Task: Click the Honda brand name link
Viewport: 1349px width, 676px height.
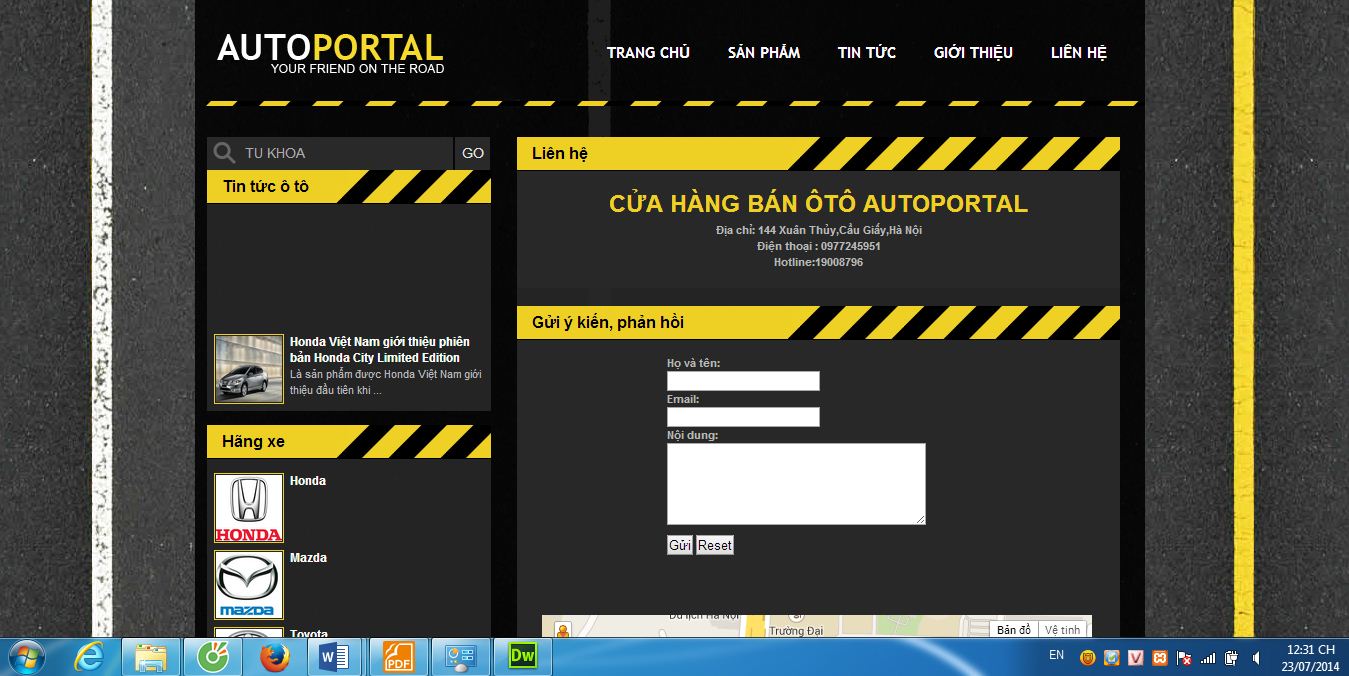Action: pos(308,481)
